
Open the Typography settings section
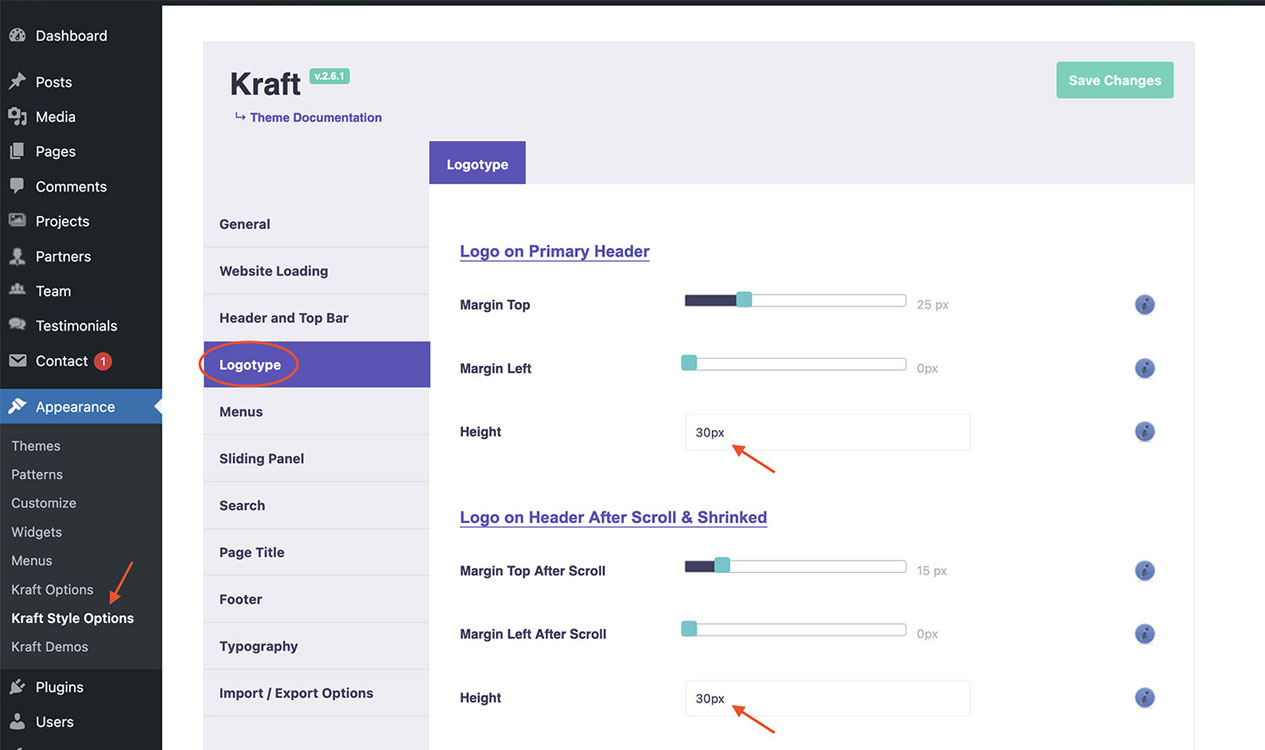coord(258,646)
